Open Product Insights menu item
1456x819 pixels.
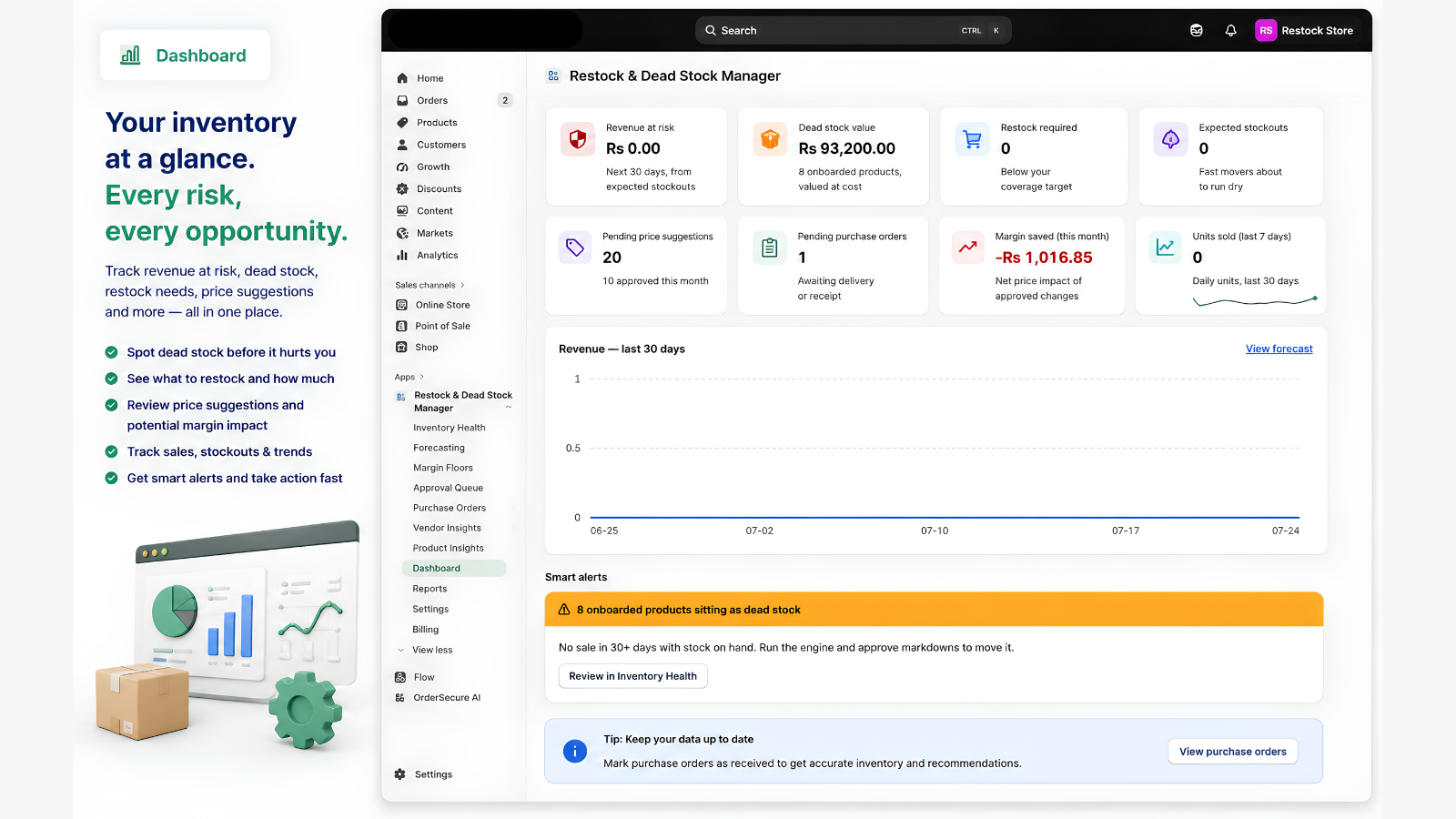[449, 548]
